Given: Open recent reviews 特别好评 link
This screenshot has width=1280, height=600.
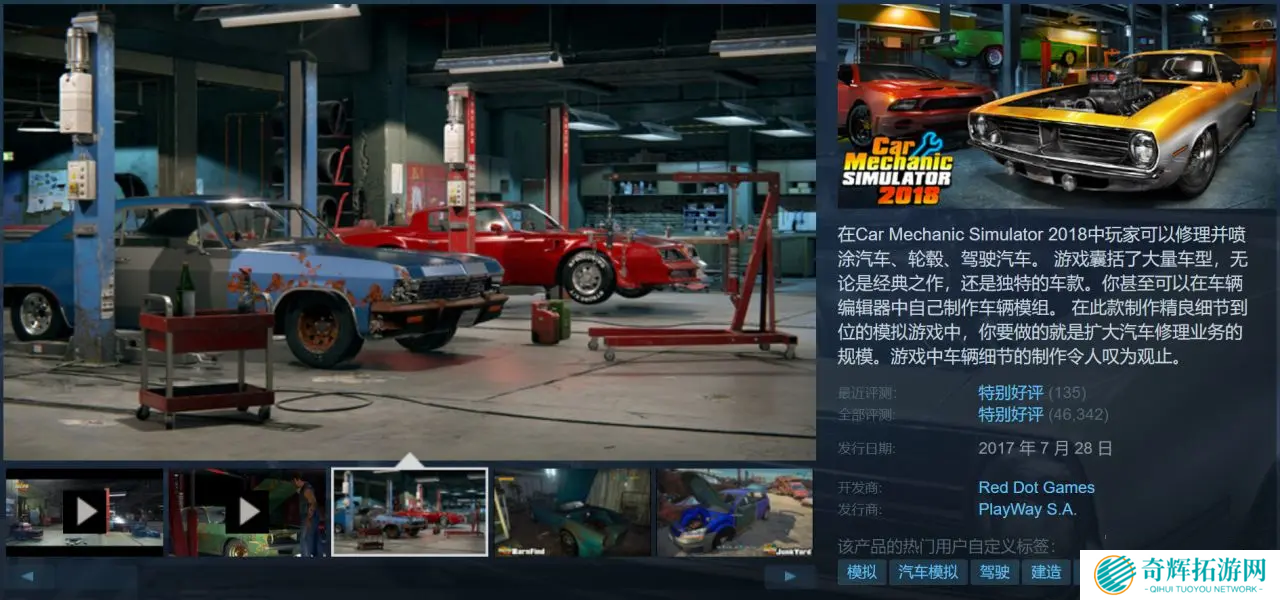Looking at the screenshot, I should coord(1010,392).
